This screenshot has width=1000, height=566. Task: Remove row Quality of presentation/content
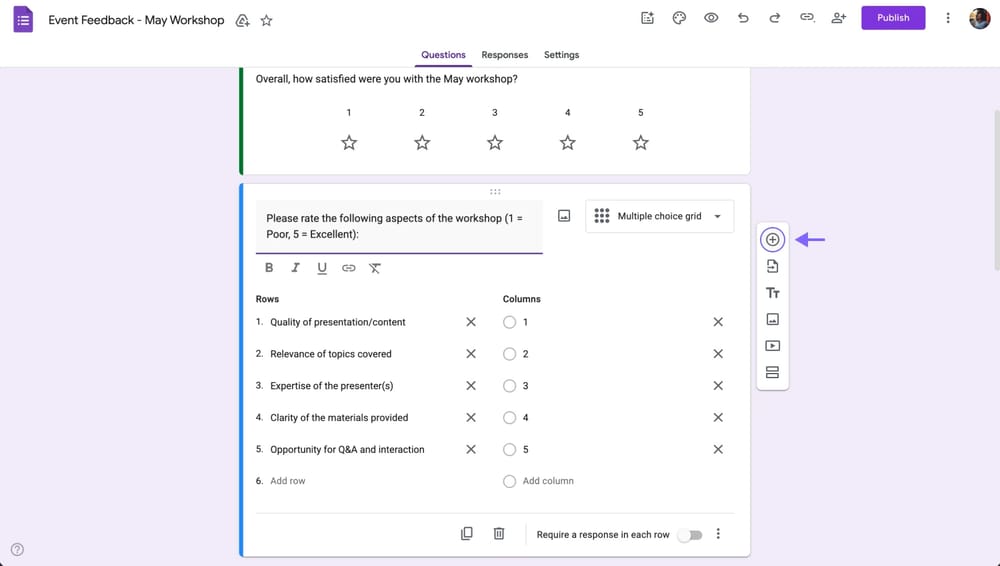pyautogui.click(x=471, y=322)
